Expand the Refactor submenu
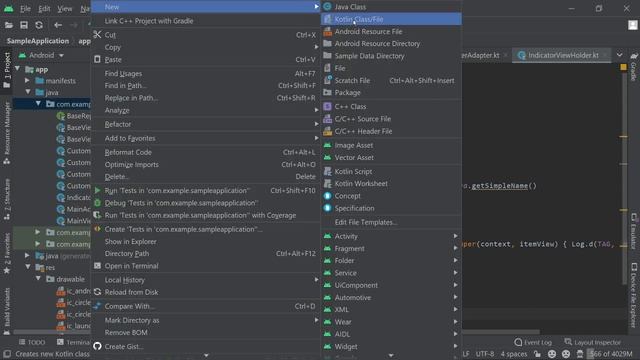 [x=206, y=124]
